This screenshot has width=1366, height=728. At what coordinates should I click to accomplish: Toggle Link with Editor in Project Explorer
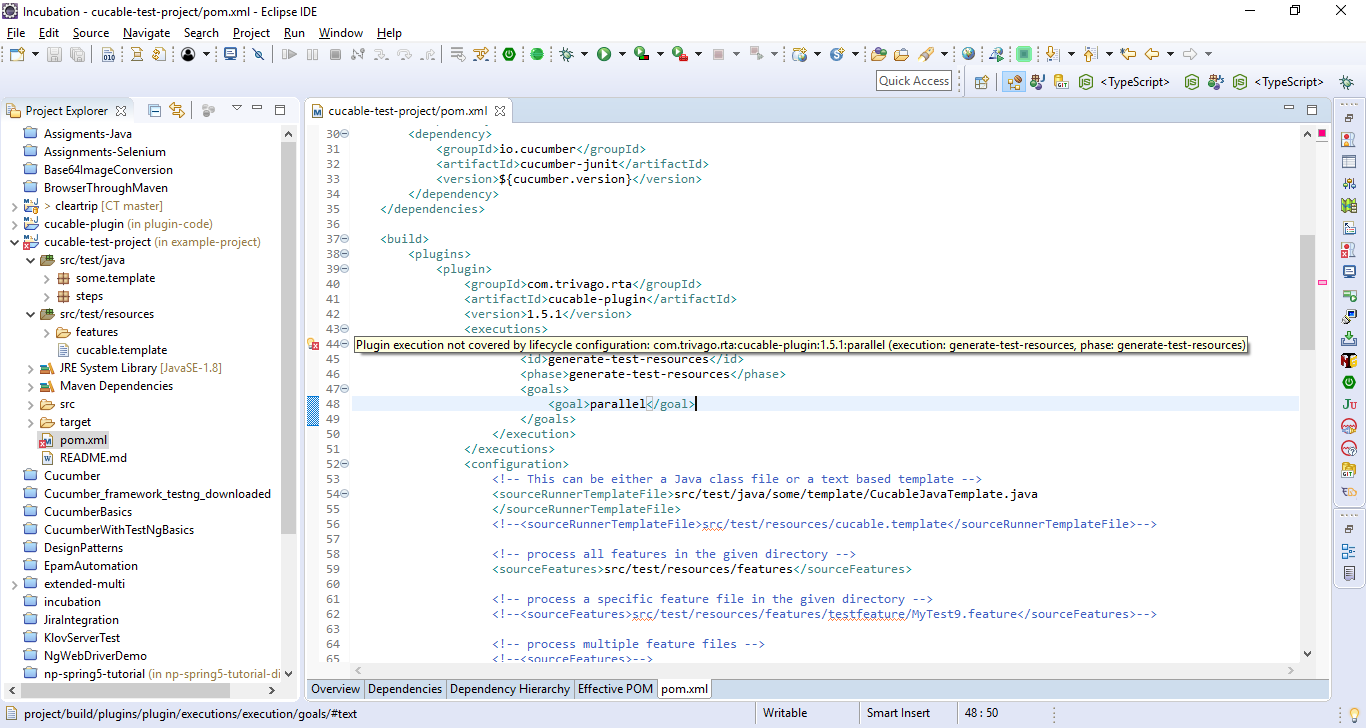point(177,110)
